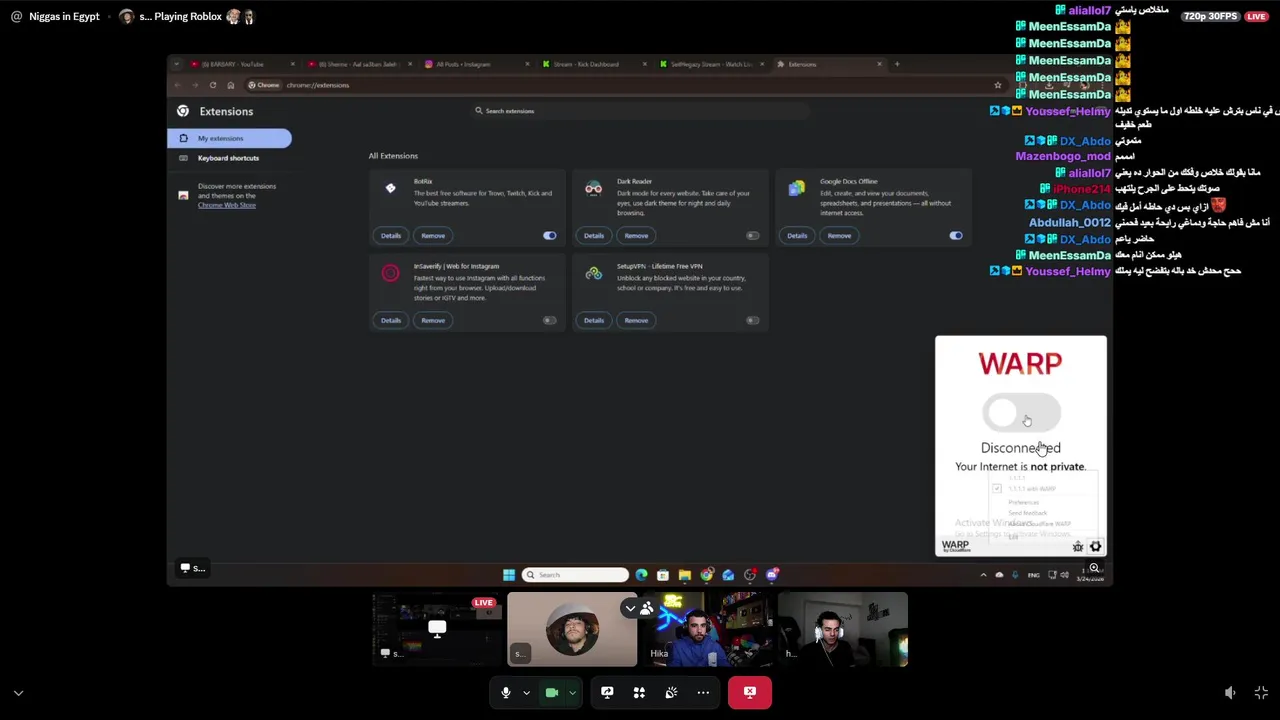Click the share screen button
Image resolution: width=1280 pixels, height=720 pixels.
607,692
